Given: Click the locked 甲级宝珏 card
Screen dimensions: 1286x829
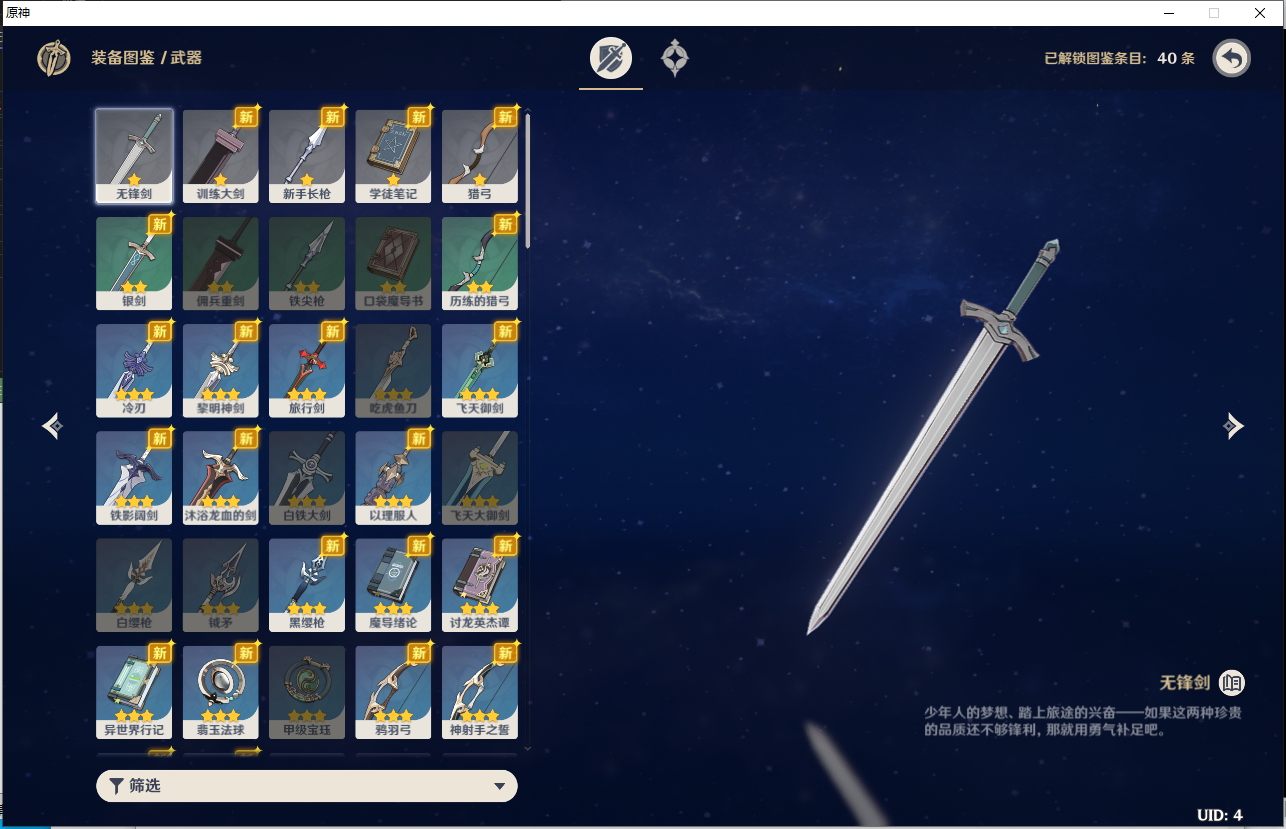Looking at the screenshot, I should coord(307,692).
